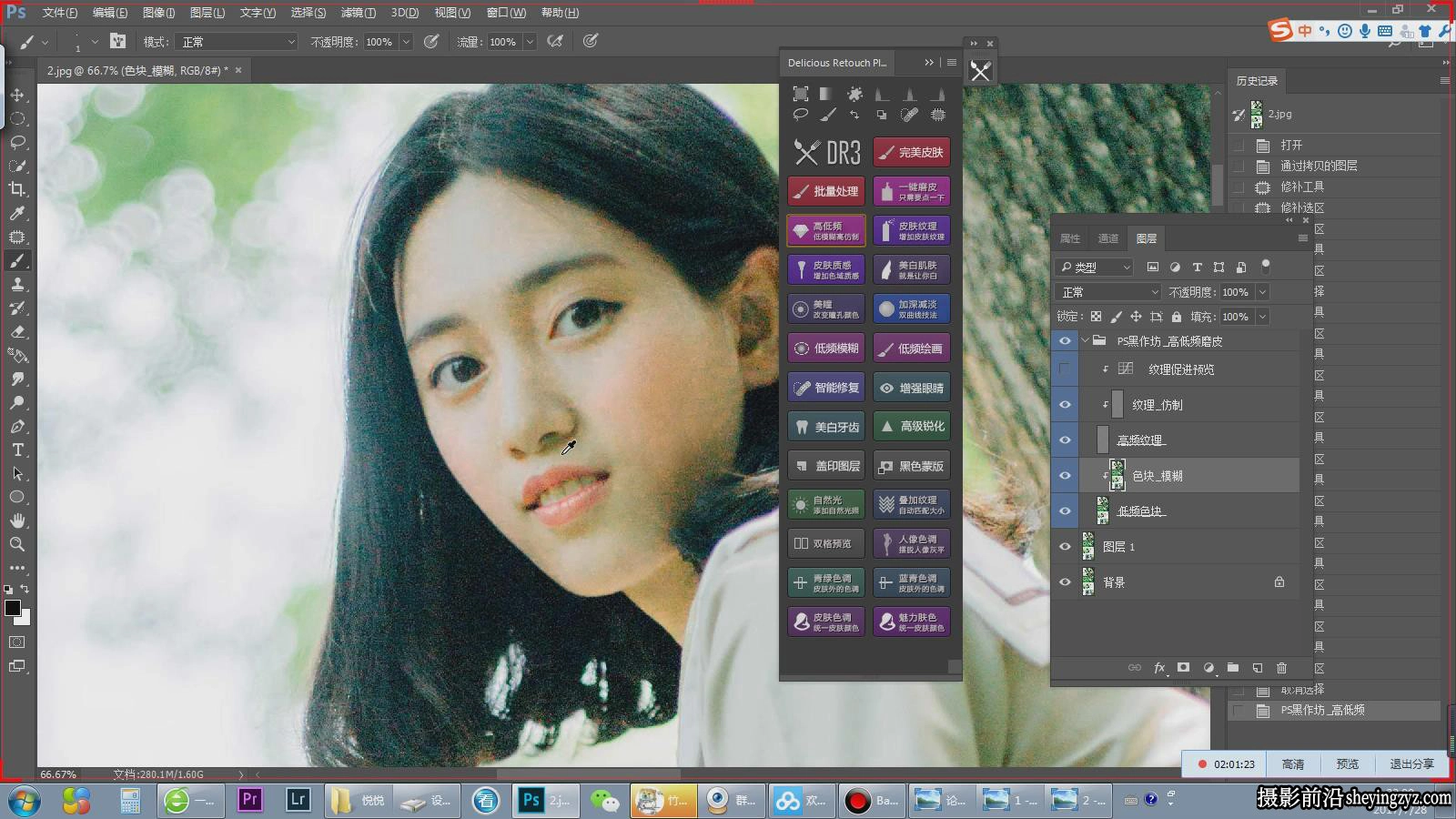The width and height of the screenshot is (1456, 819).
Task: Open the brush preset picker arrow
Action: 95,42
